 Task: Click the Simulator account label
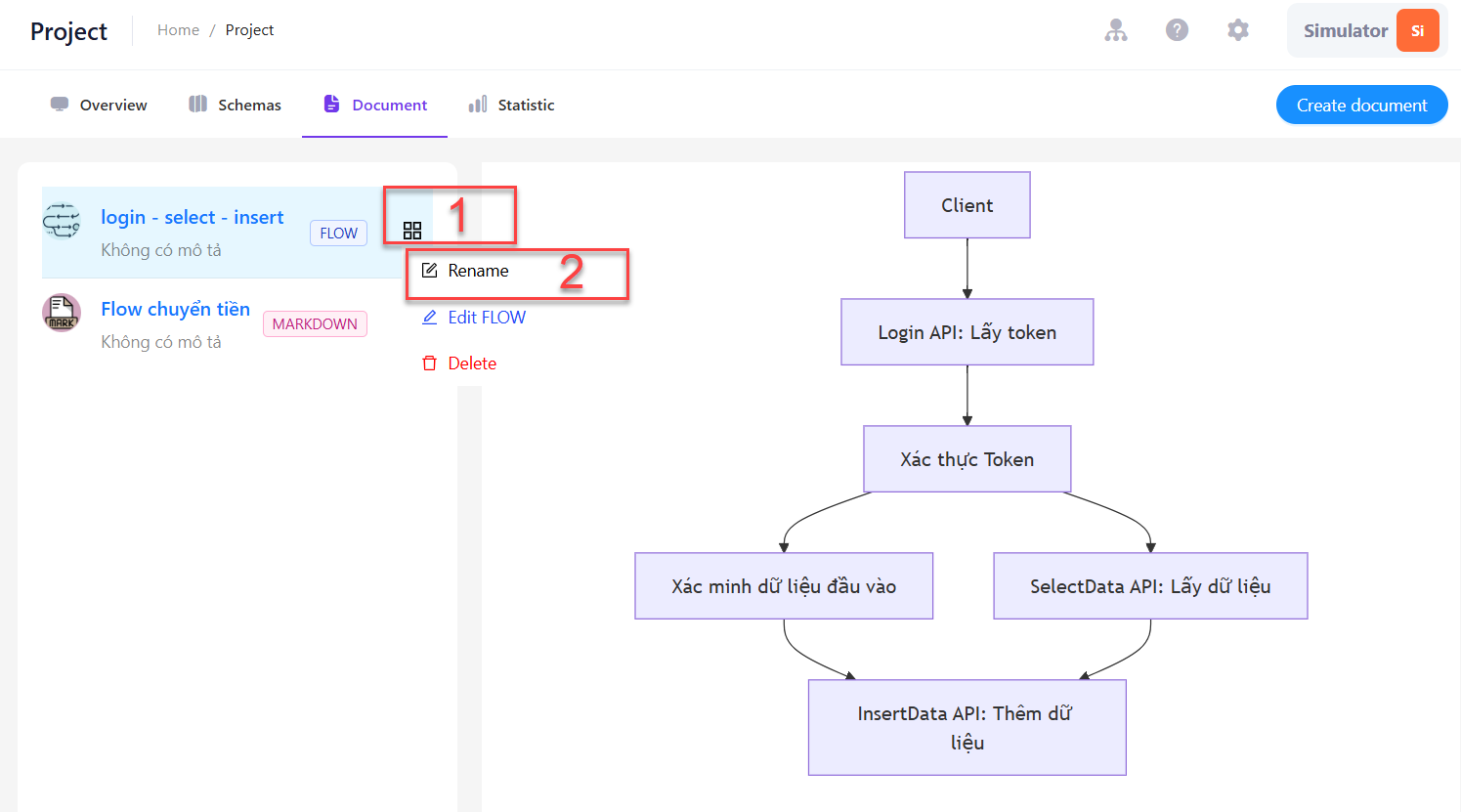[1346, 30]
